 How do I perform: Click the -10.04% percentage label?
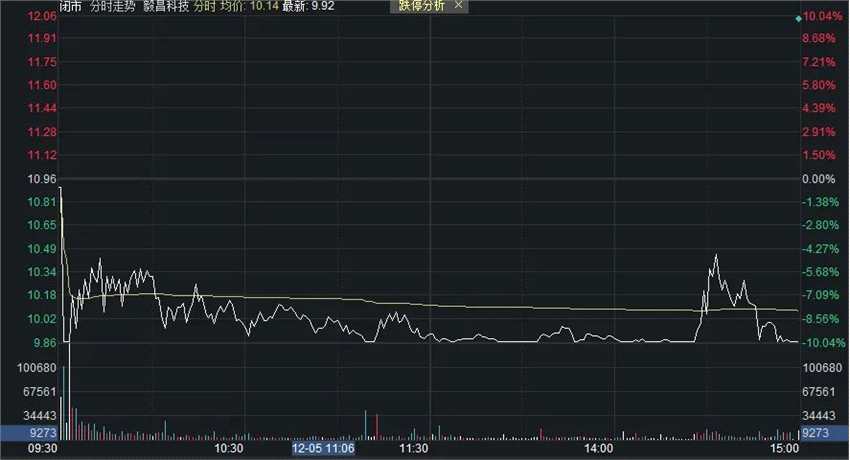[824, 342]
